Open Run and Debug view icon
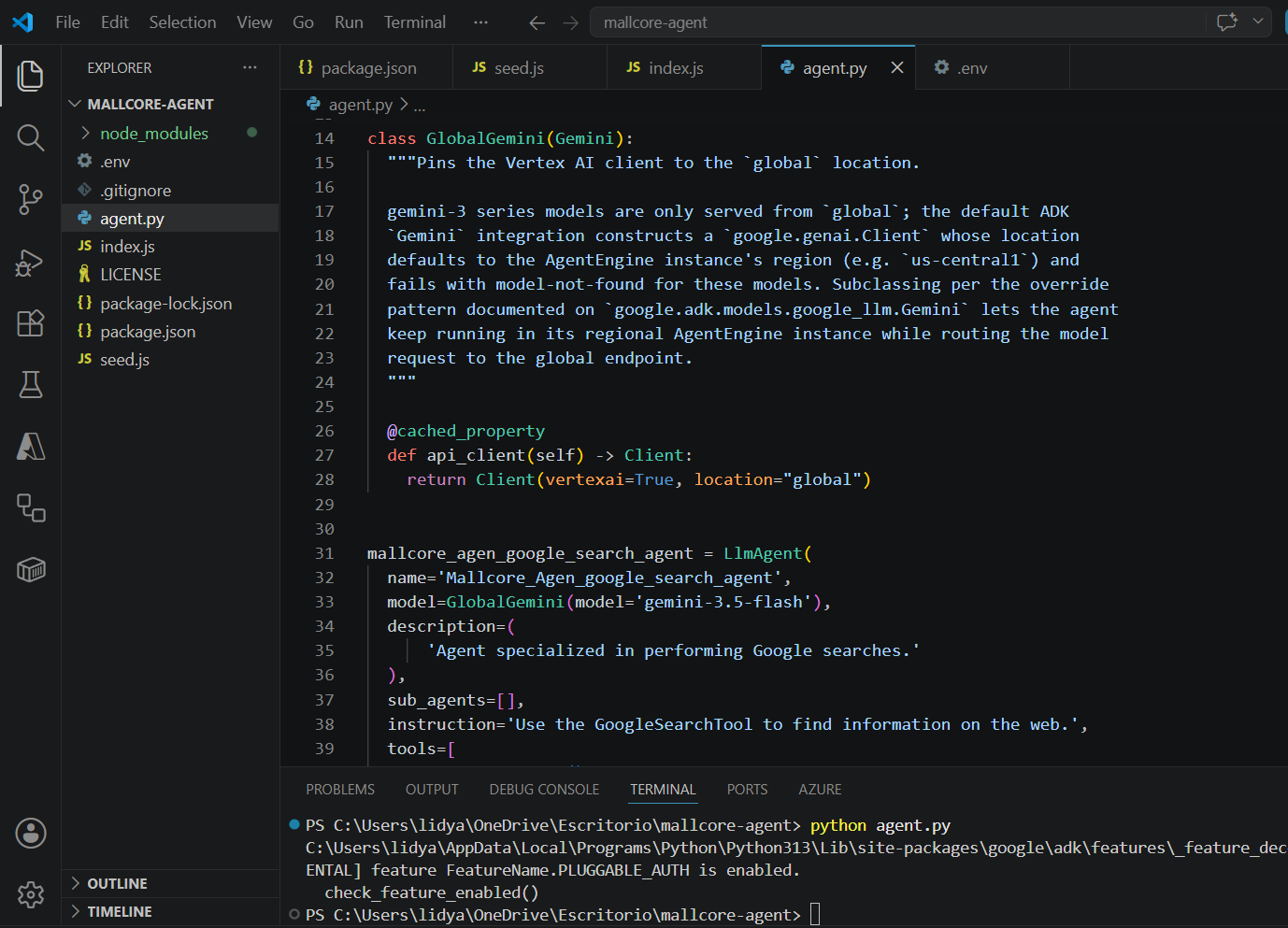1288x928 pixels. (x=31, y=263)
